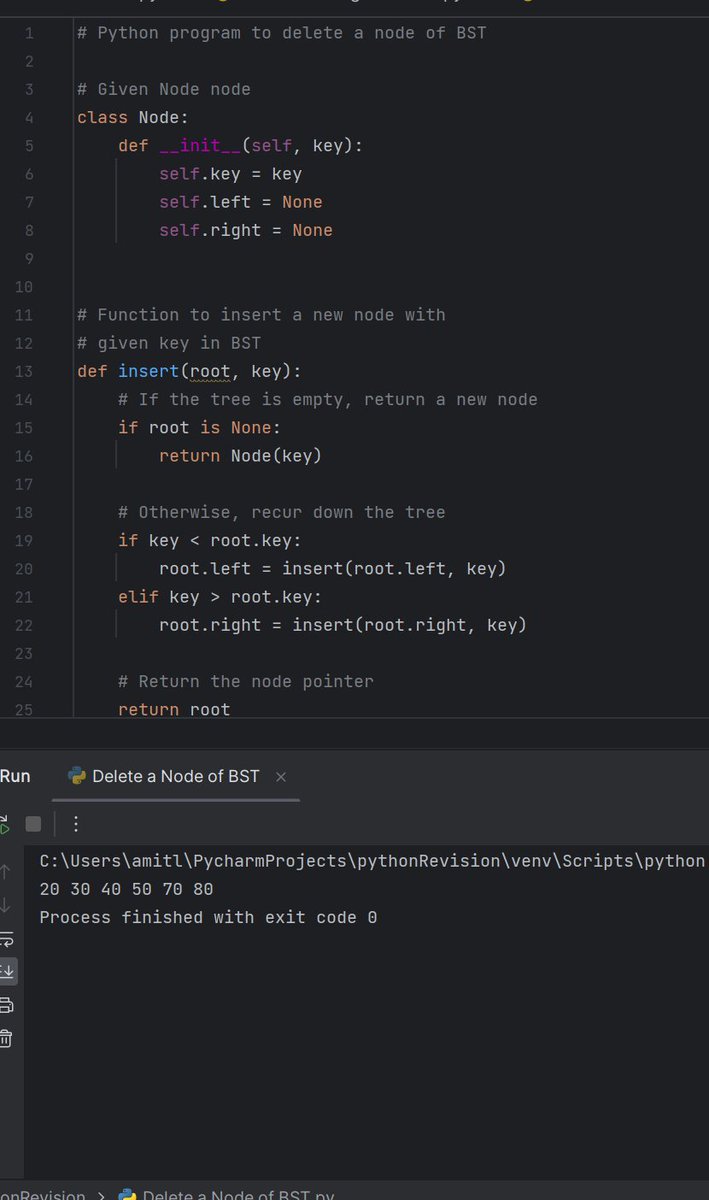Click the underlined root parameter in insert

tap(209, 371)
